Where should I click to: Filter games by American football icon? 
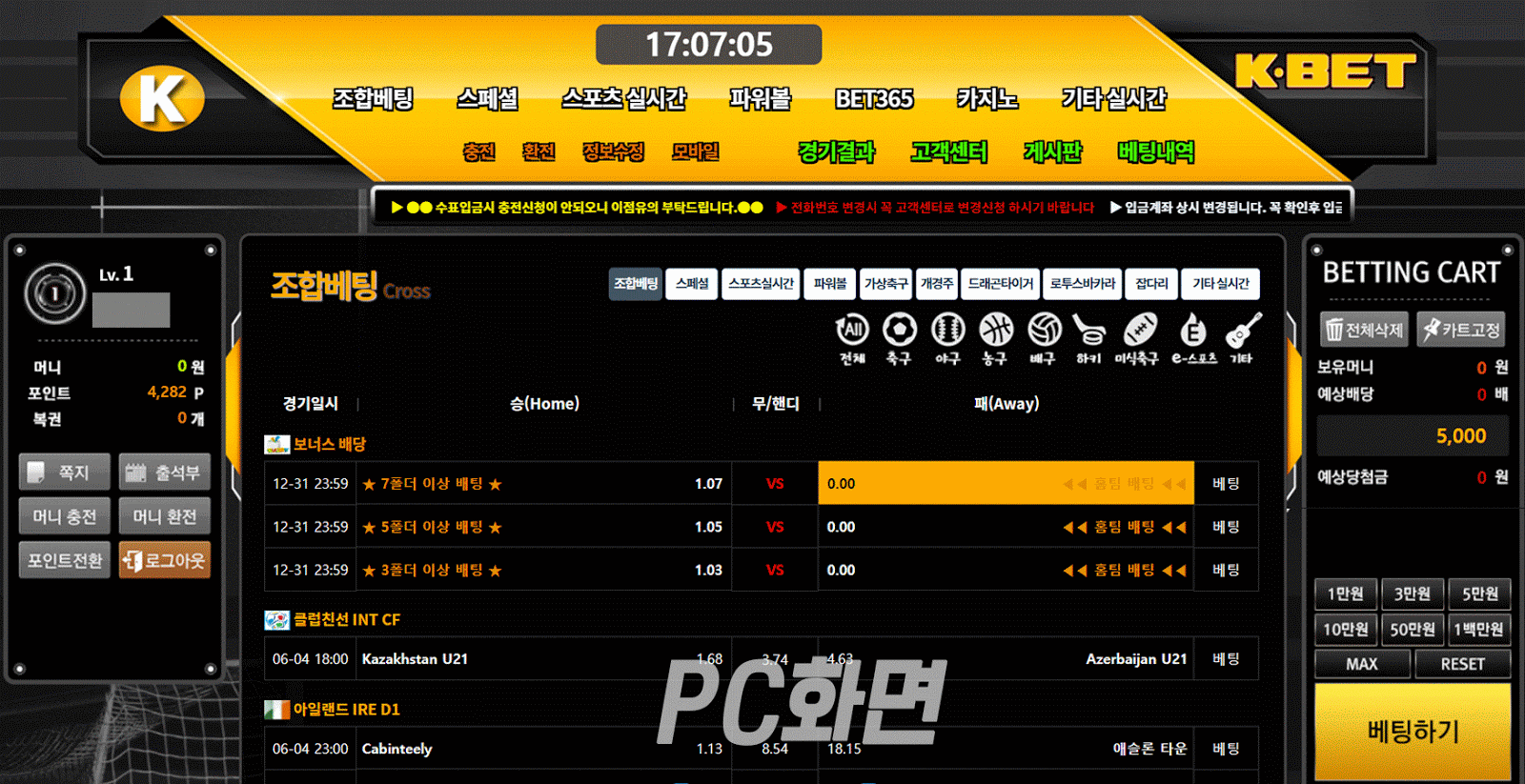point(1138,339)
